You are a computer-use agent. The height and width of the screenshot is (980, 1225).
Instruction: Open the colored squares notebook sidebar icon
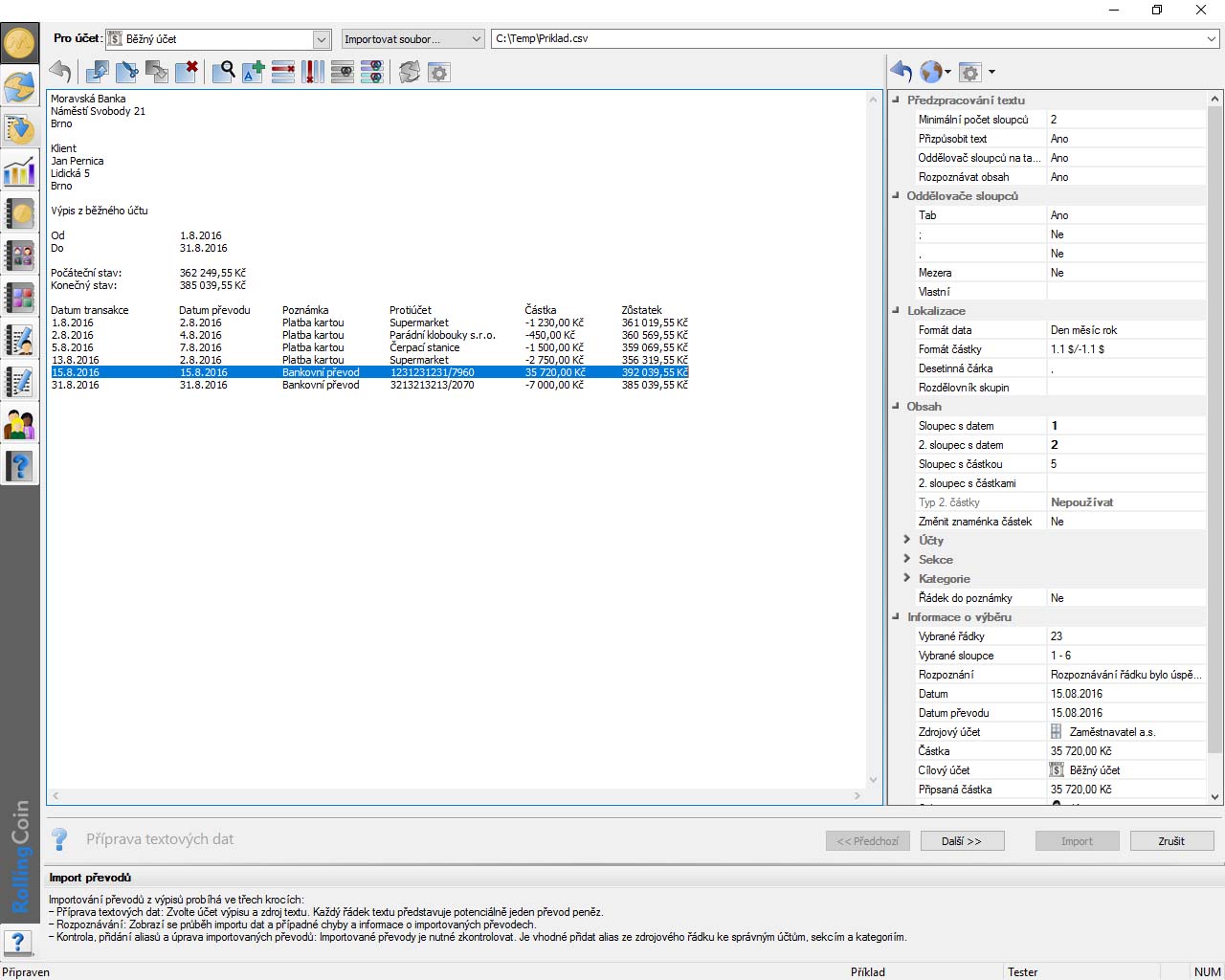pos(19,298)
